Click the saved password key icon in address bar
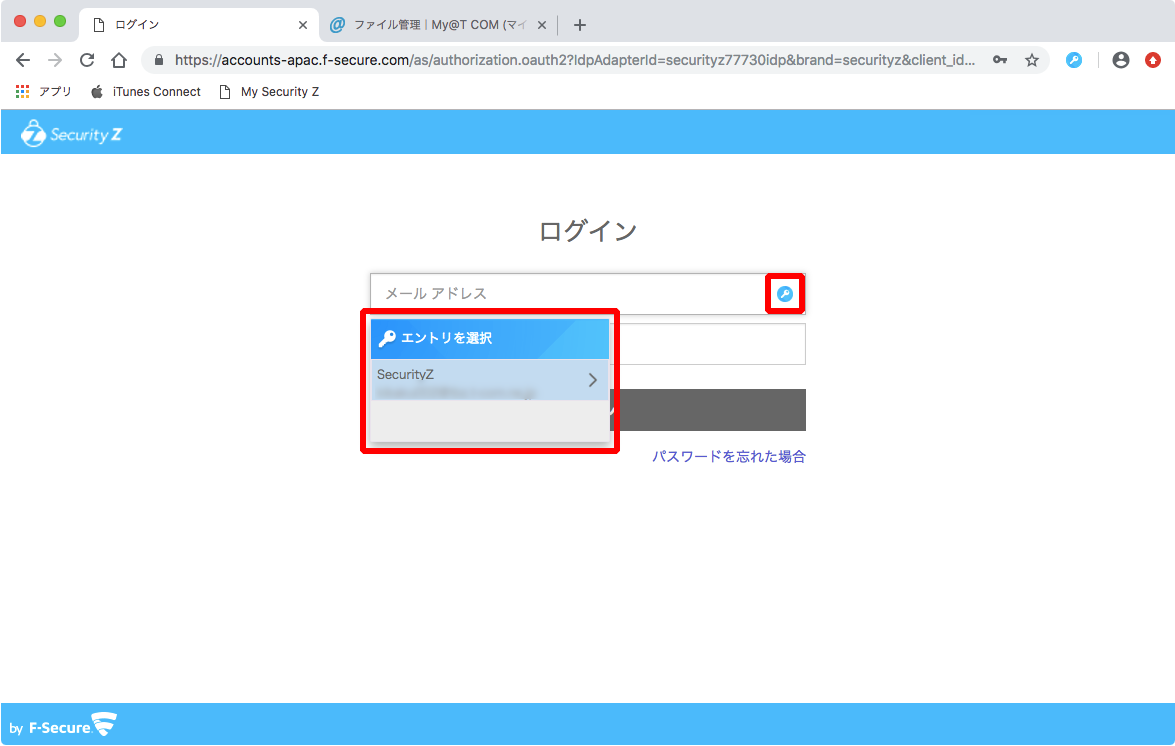This screenshot has width=1175, height=746. point(999,60)
